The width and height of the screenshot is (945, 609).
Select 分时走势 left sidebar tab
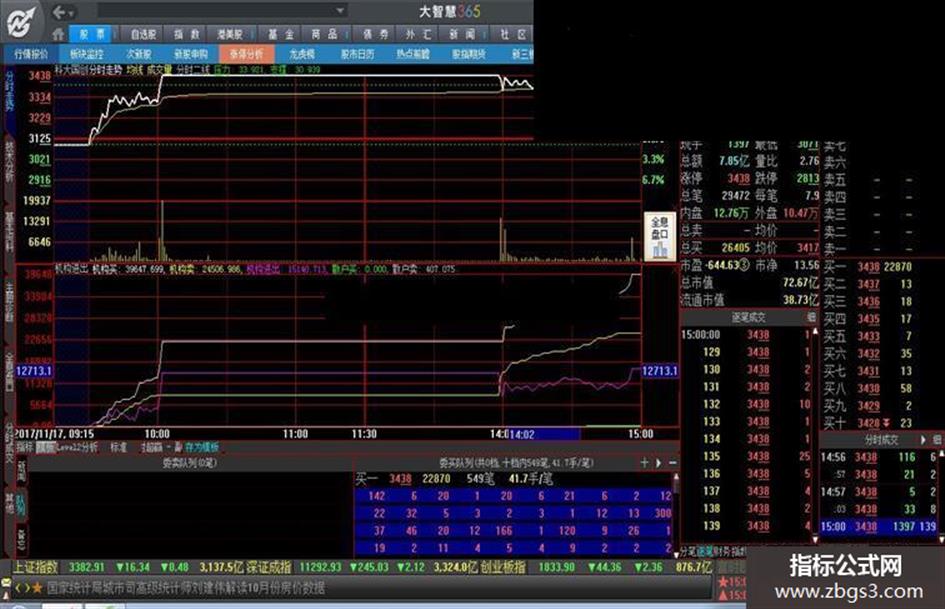coord(10,91)
